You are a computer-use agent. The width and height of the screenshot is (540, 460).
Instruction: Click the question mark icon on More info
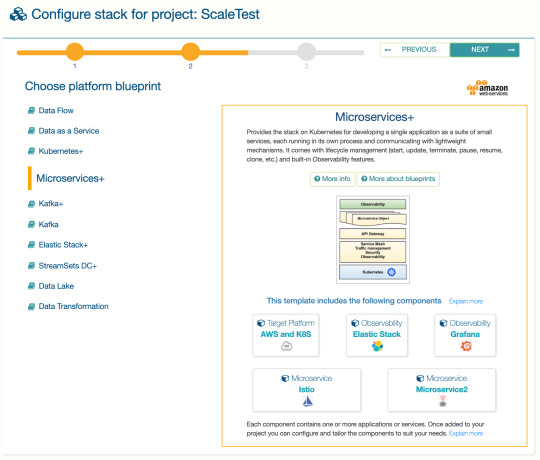tap(317, 179)
